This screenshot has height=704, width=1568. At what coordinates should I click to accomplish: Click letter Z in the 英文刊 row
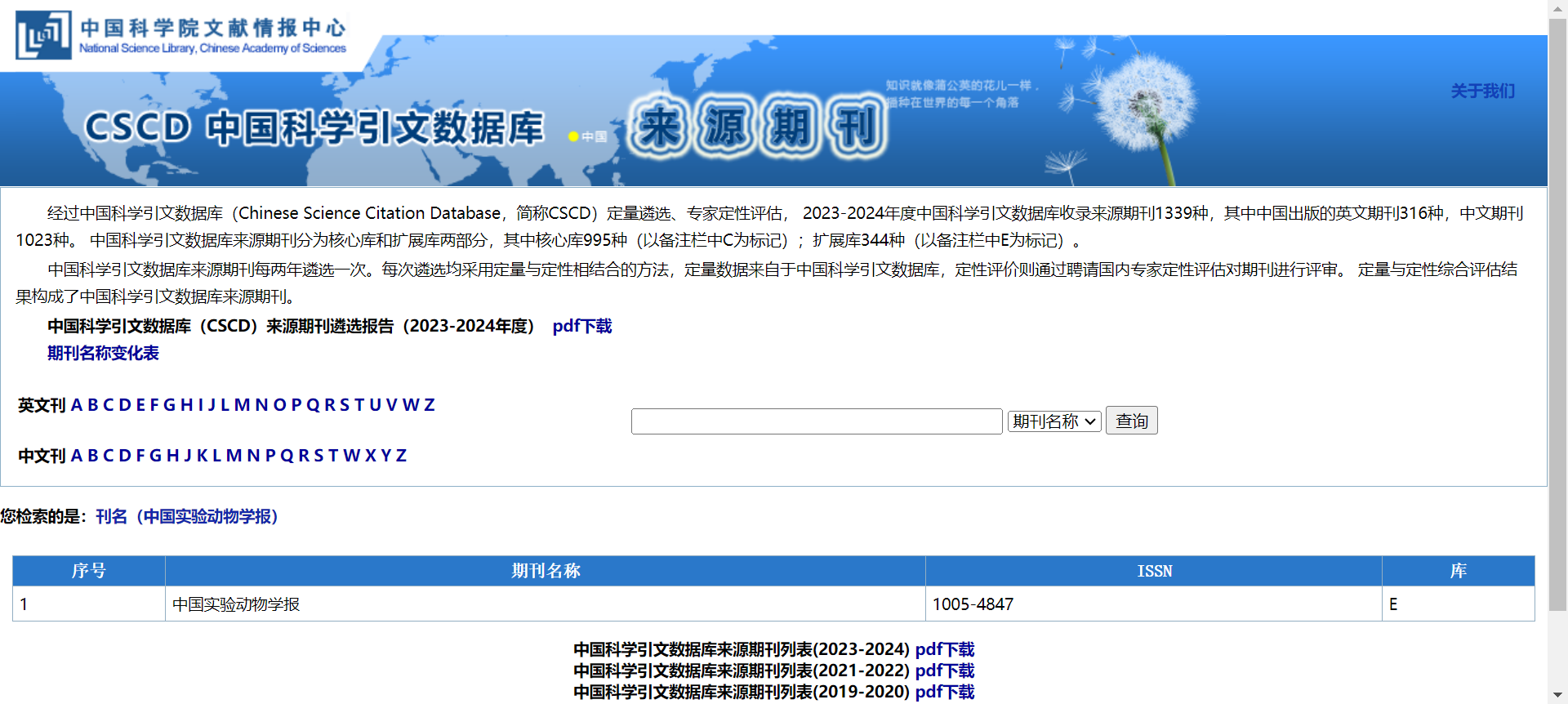tap(429, 405)
